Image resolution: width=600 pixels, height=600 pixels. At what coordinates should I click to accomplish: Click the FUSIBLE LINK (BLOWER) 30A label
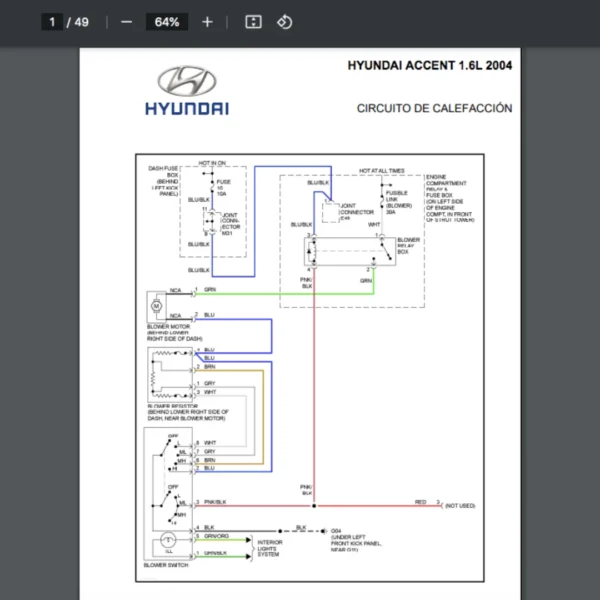tap(397, 201)
